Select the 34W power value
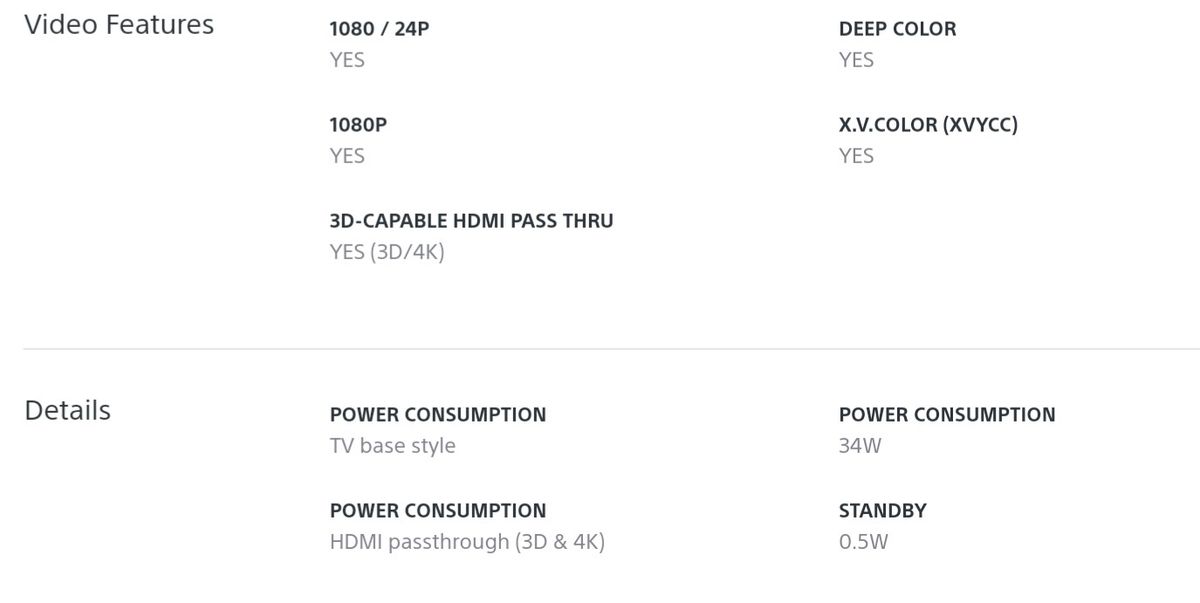 860,445
